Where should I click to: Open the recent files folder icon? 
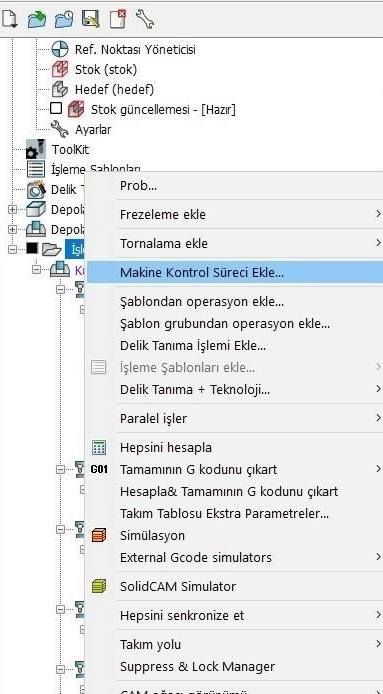(x=64, y=19)
